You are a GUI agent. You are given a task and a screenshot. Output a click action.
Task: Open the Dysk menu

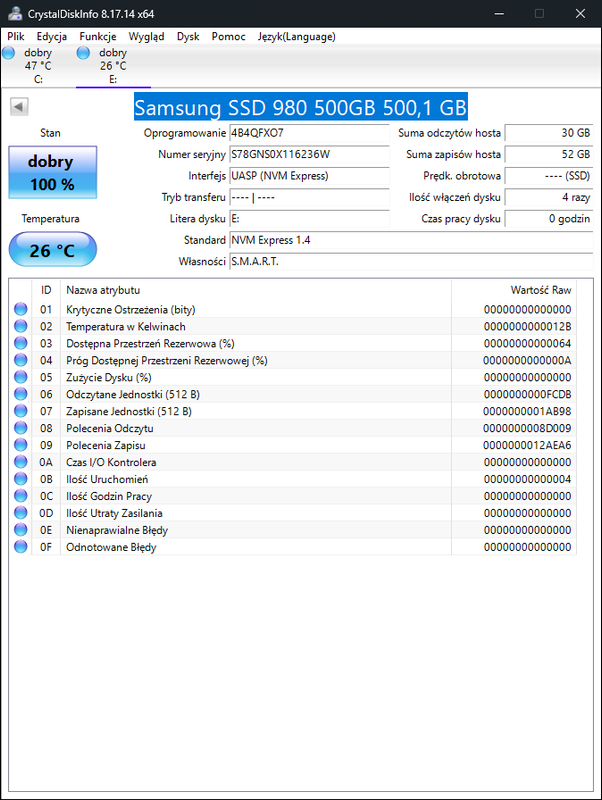coord(188,36)
